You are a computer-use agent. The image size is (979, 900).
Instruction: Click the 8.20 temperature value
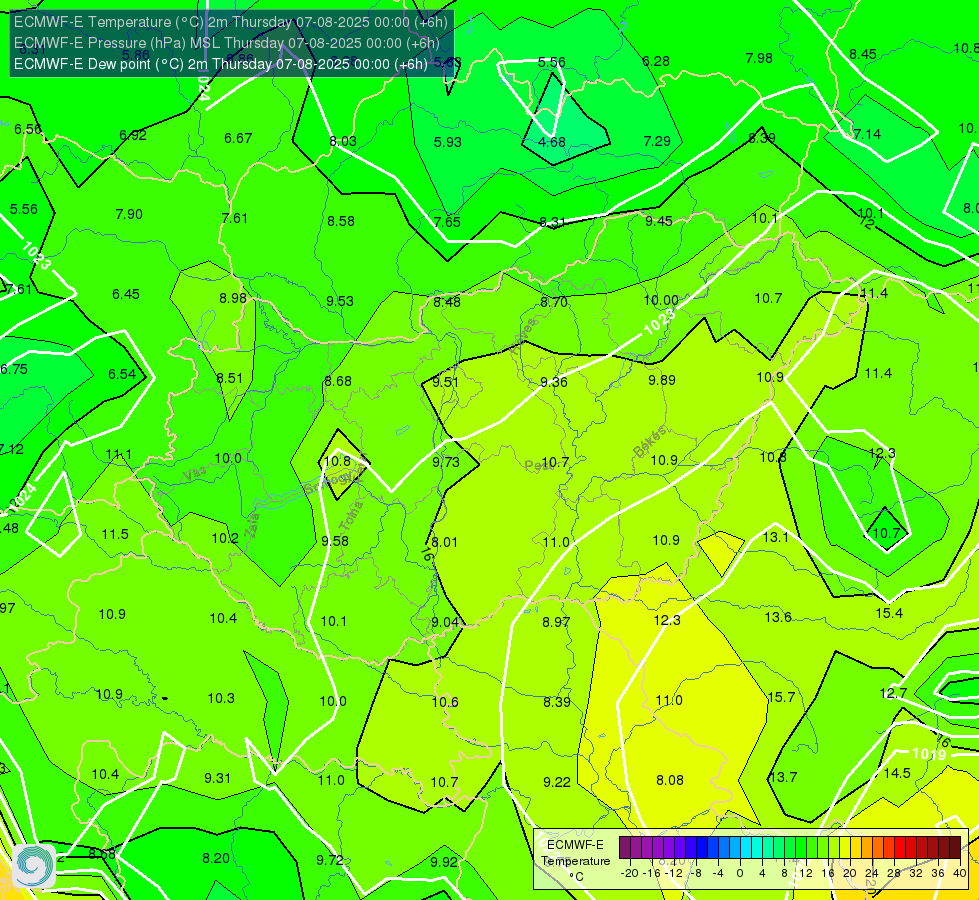point(216,858)
